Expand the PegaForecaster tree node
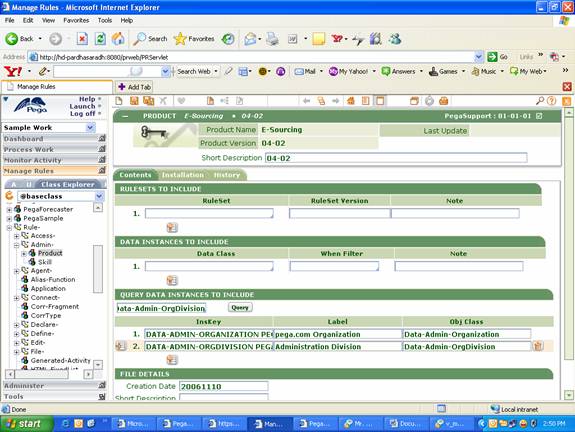 [9, 209]
